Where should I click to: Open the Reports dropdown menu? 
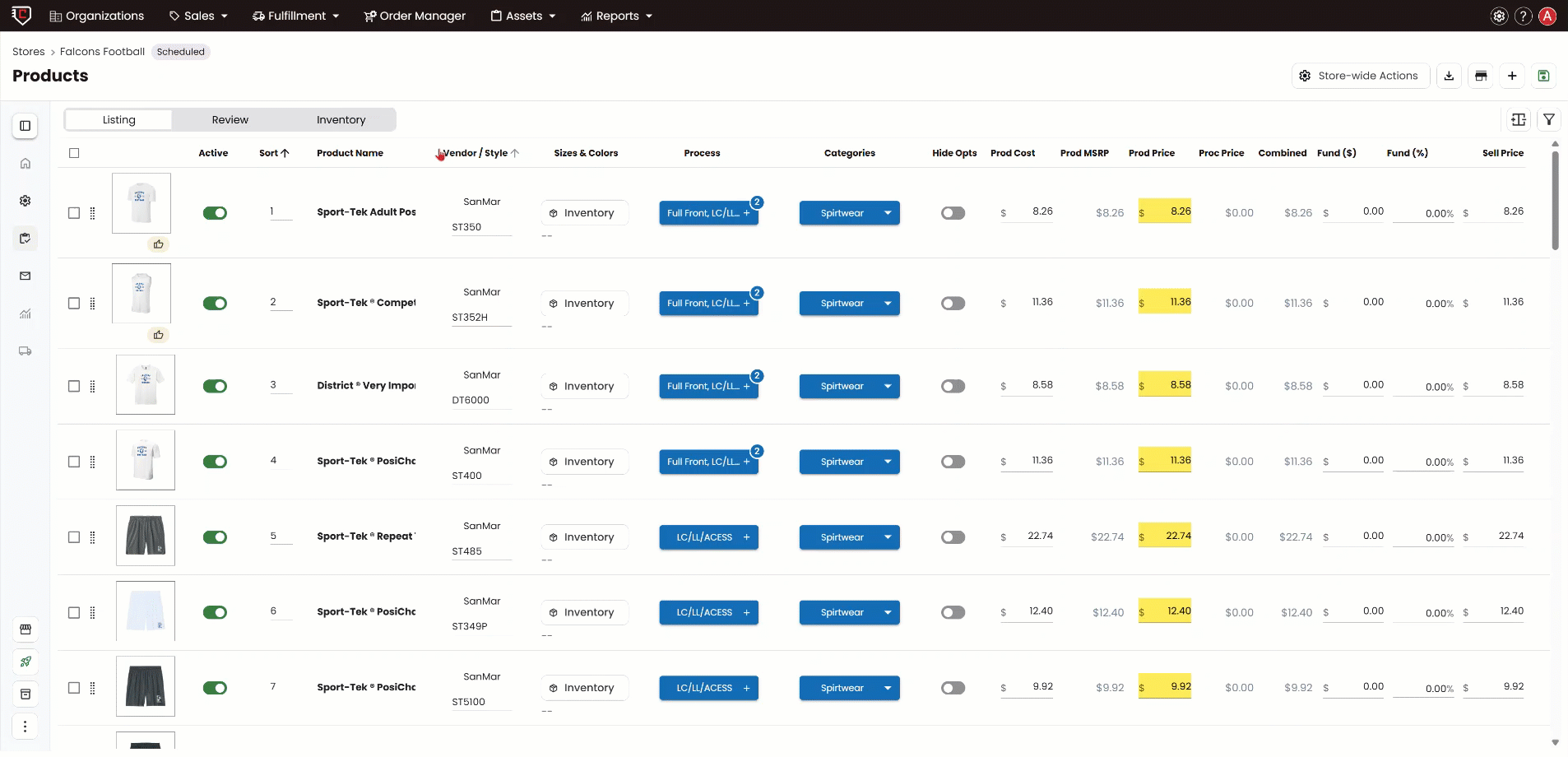pos(616,16)
